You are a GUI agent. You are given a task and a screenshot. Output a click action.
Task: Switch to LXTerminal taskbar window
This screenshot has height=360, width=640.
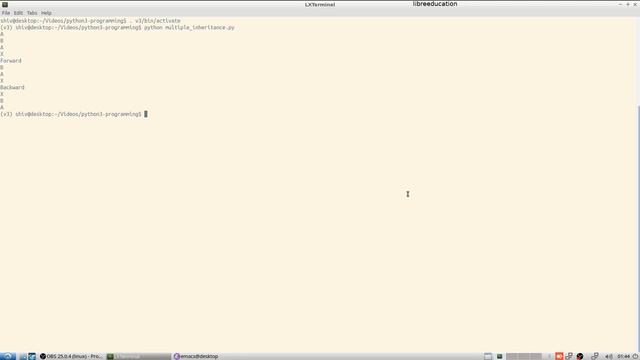coord(138,356)
